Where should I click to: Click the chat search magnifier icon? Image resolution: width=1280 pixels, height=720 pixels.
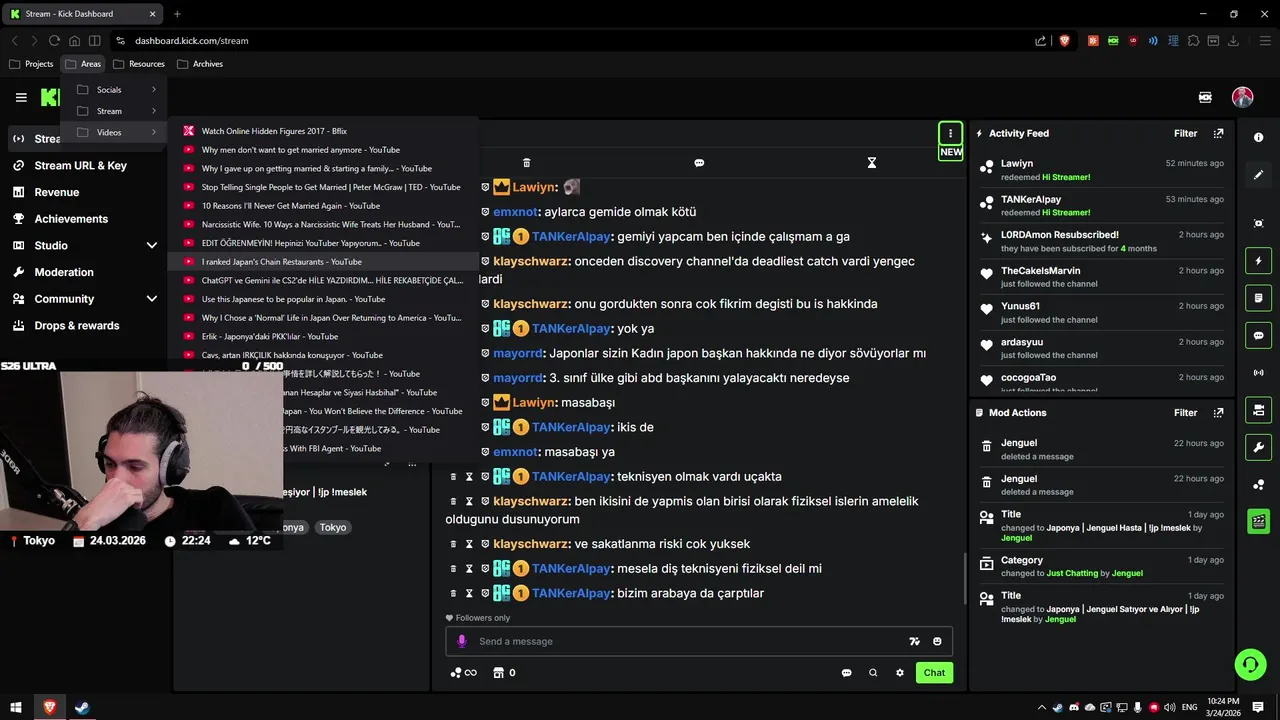point(873,673)
